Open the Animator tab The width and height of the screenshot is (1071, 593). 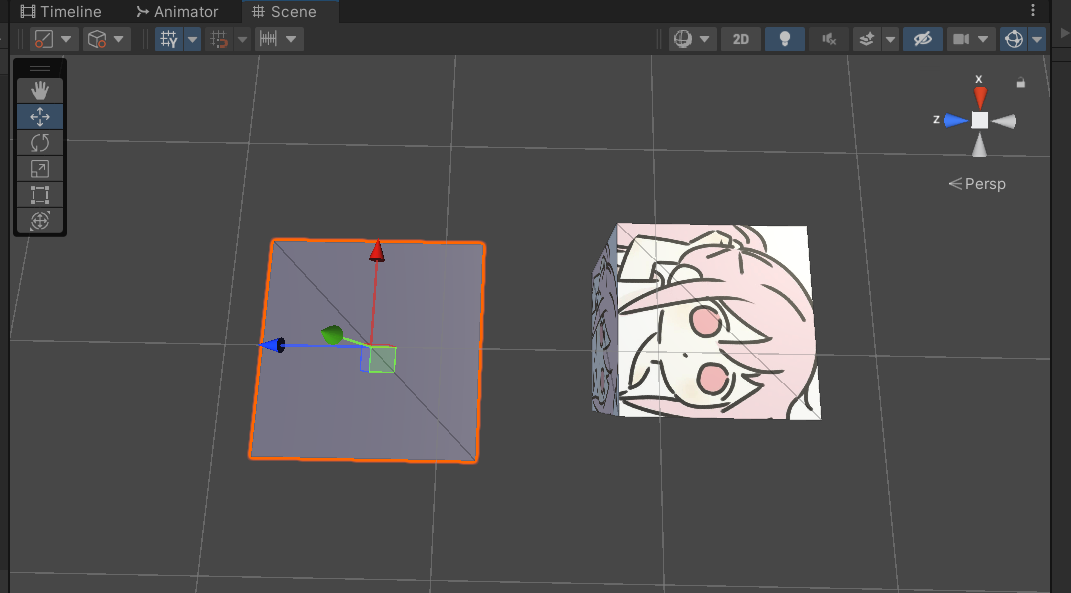(x=177, y=12)
